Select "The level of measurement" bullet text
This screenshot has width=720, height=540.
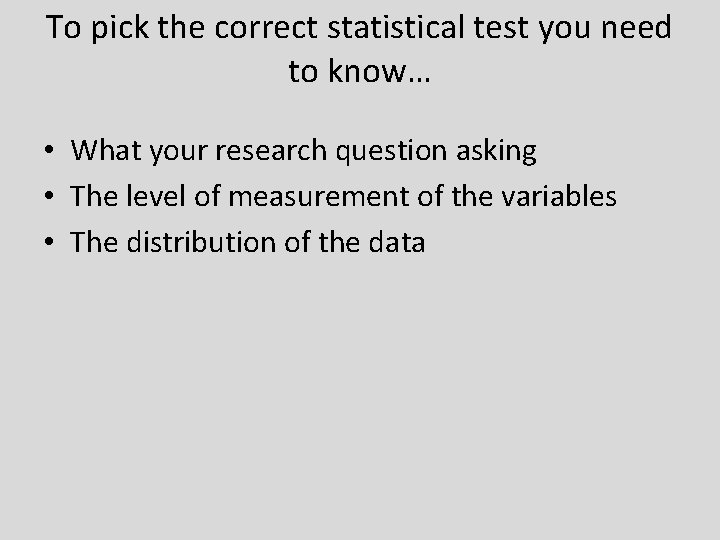pos(343,196)
